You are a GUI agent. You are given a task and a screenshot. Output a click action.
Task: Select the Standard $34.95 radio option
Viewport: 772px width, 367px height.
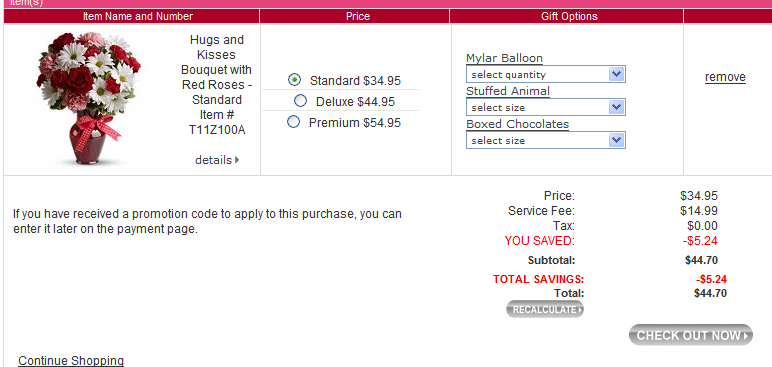pyautogui.click(x=294, y=79)
